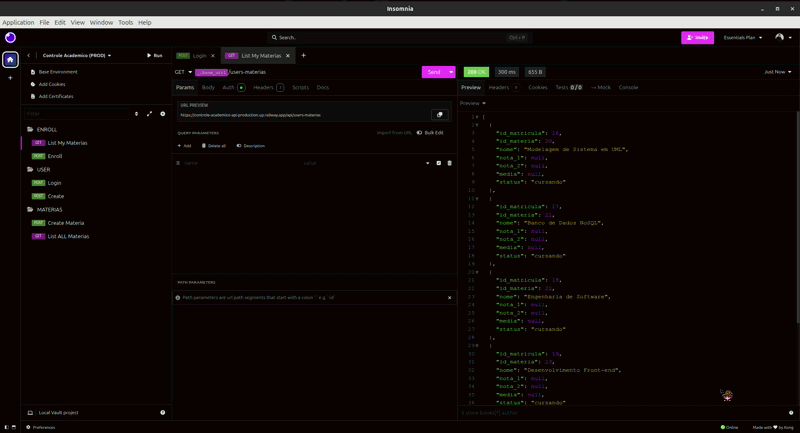Click the response filter help icon
This screenshot has width=800, height=433.
[791, 413]
